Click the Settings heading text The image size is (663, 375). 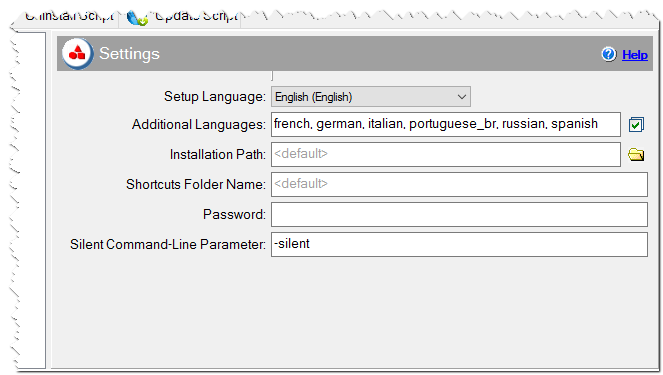tap(129, 54)
